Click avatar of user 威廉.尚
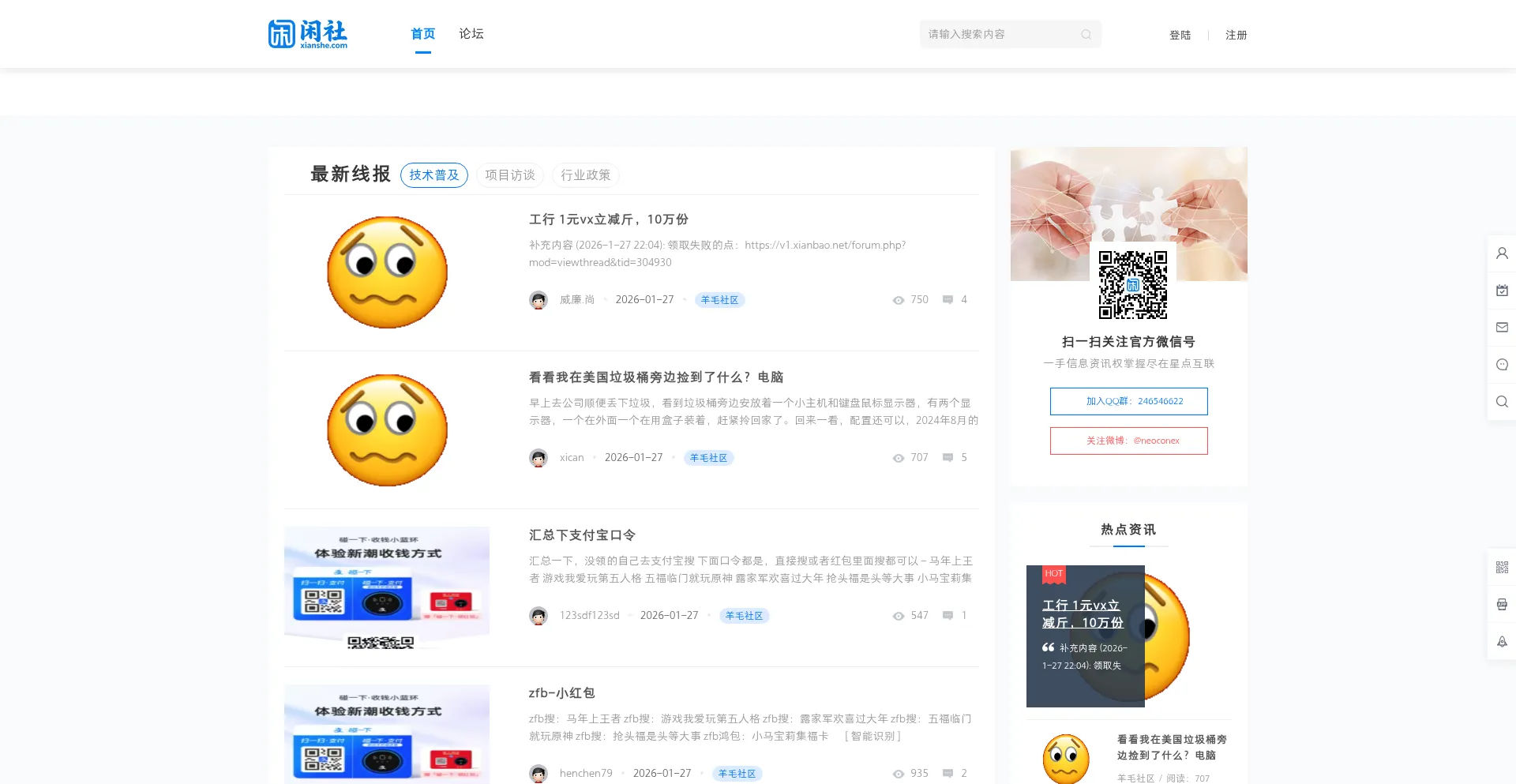Image resolution: width=1516 pixels, height=784 pixels. [x=538, y=300]
